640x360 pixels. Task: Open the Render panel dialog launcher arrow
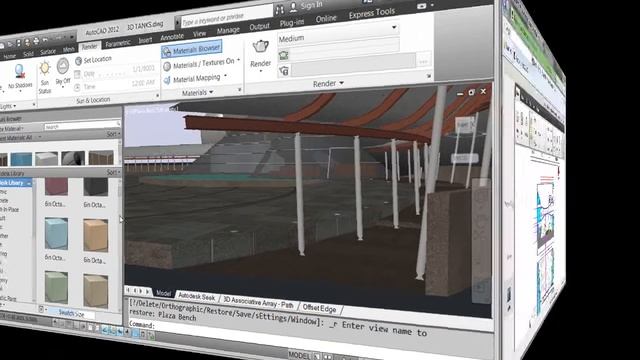click(x=429, y=76)
